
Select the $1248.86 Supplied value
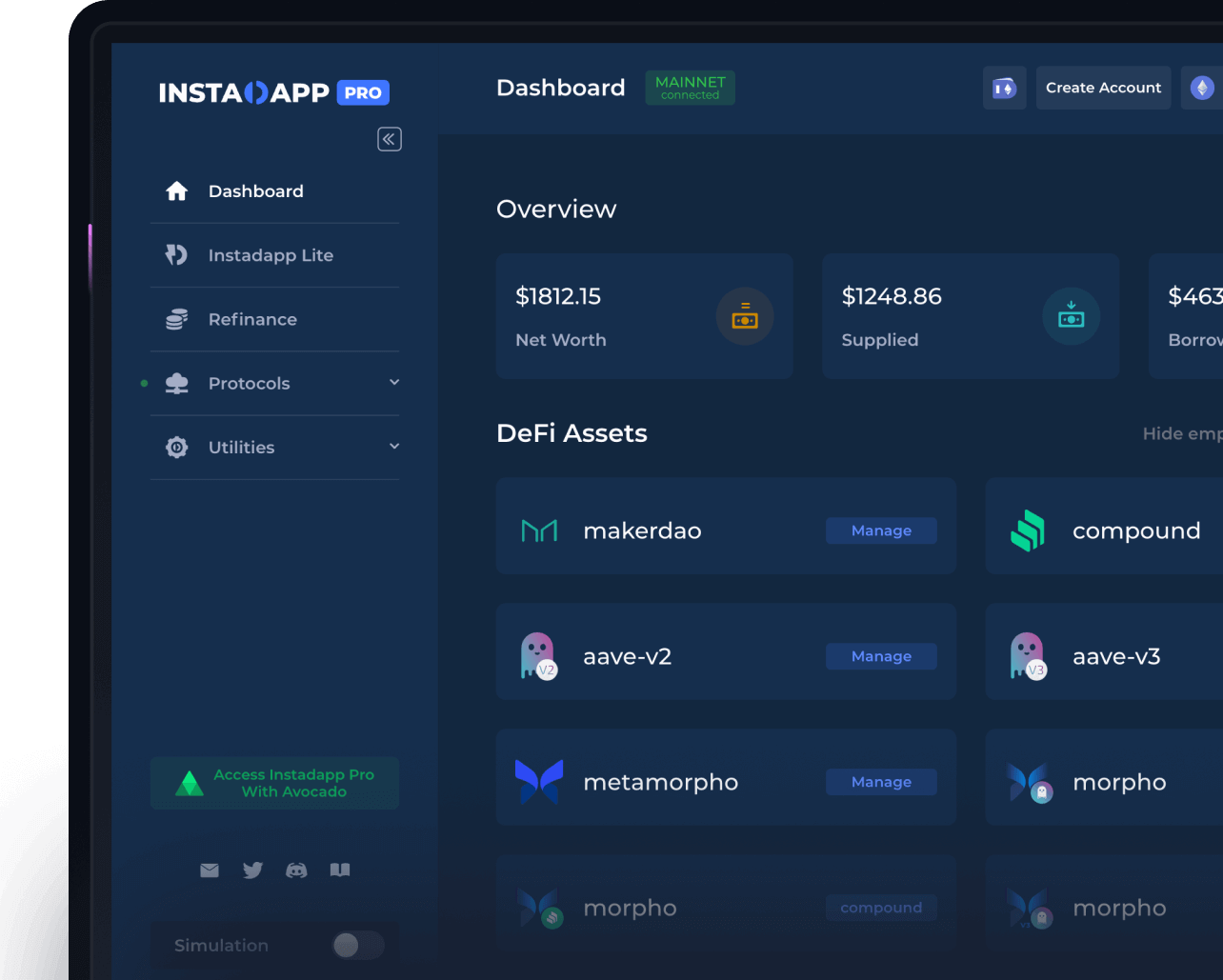tap(892, 296)
